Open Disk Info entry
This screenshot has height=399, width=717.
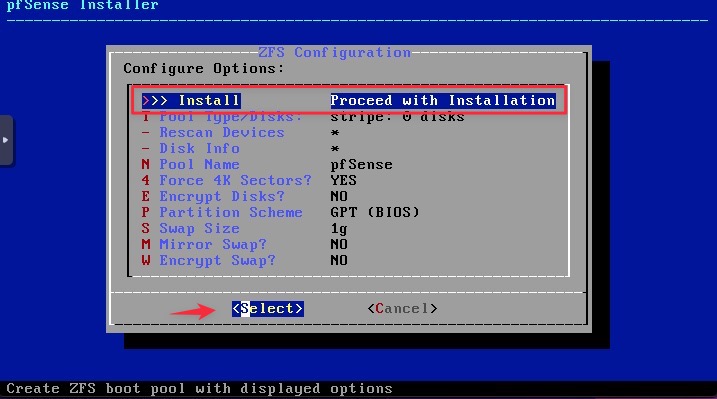pyautogui.click(x=191, y=149)
